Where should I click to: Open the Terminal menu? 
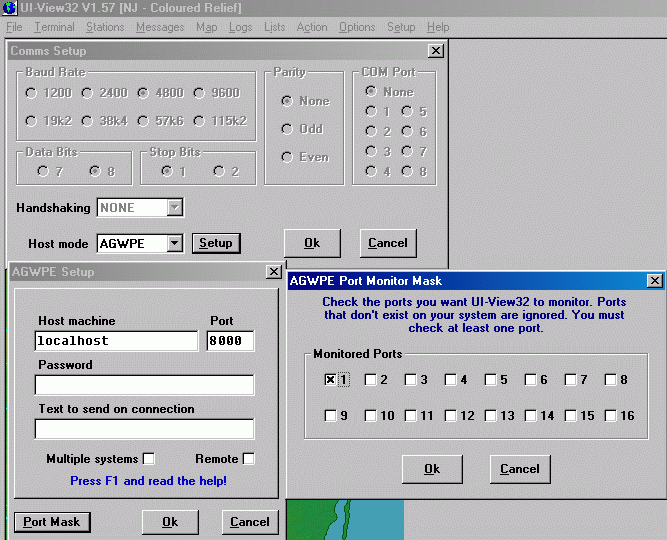tap(54, 27)
